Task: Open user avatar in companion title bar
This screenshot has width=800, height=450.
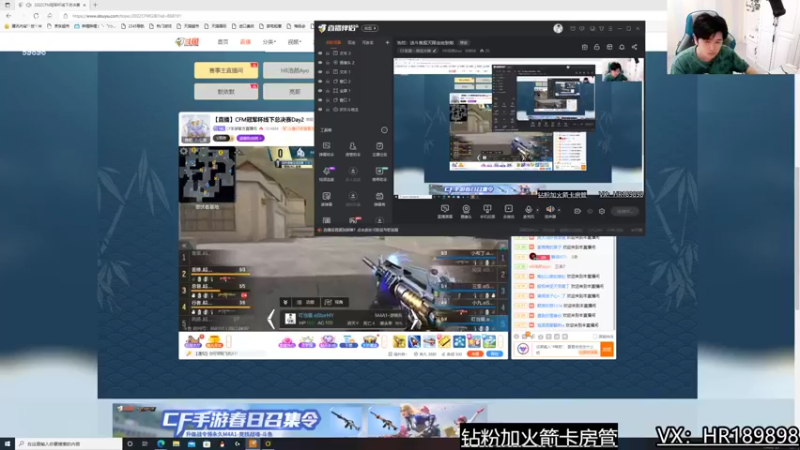Action: [x=558, y=29]
